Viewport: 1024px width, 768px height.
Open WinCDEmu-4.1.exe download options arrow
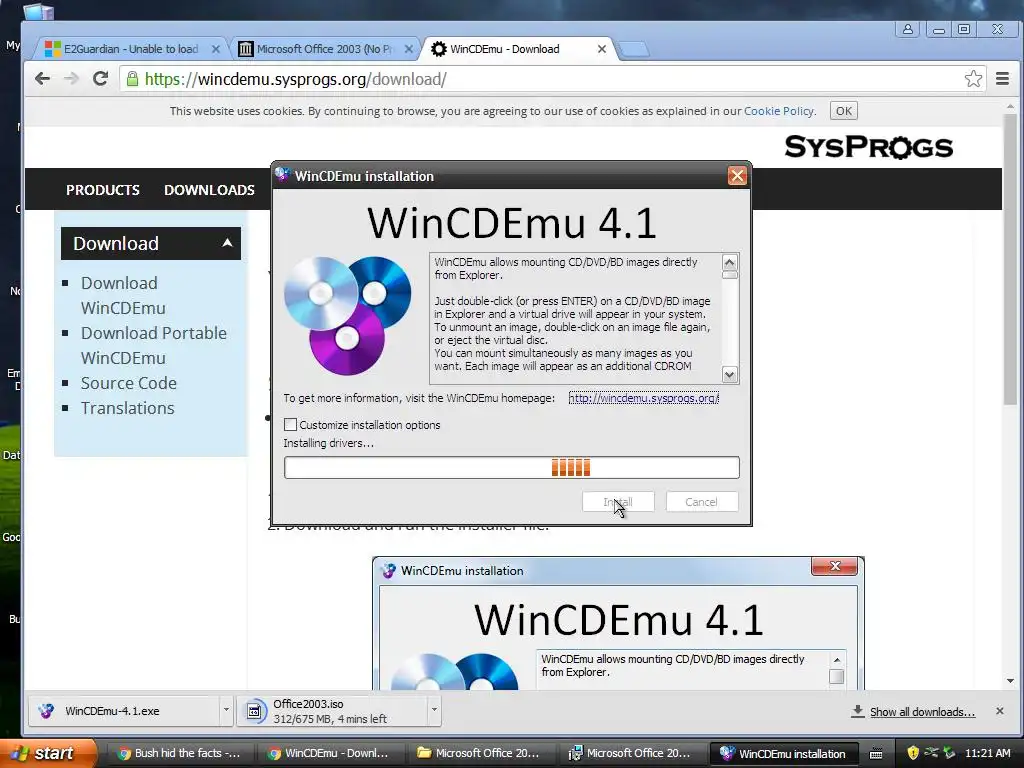tap(226, 710)
